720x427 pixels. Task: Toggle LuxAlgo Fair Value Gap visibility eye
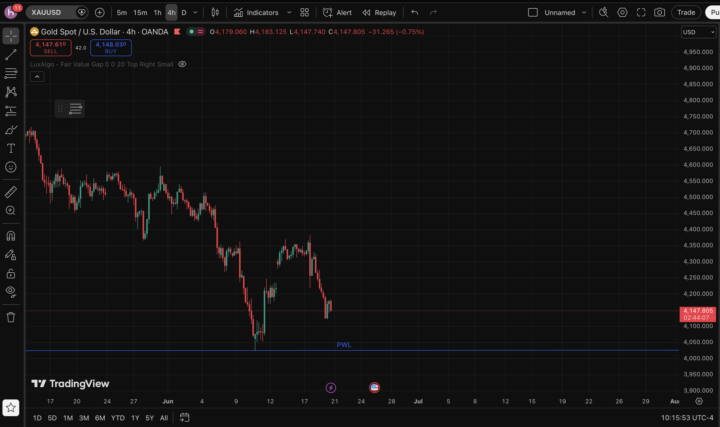point(182,64)
